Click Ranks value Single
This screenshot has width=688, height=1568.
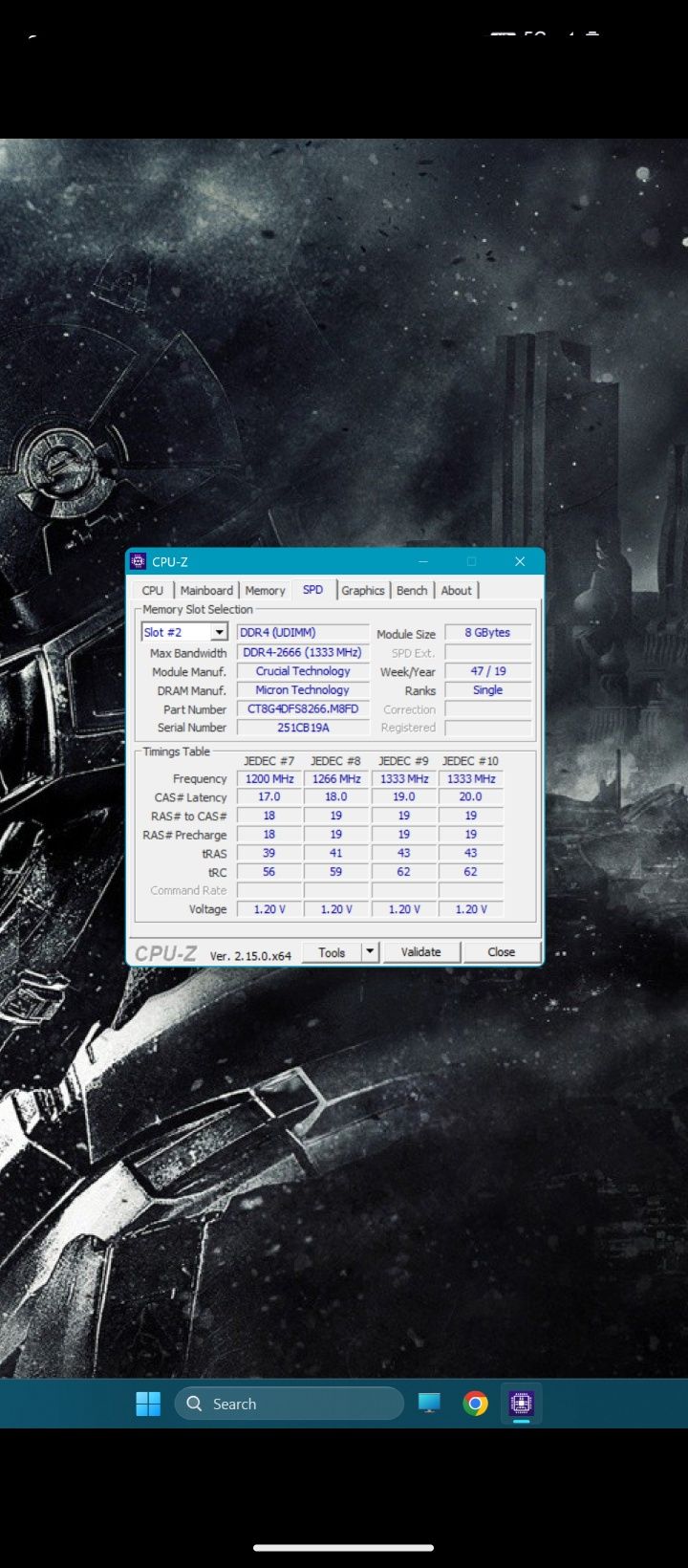point(487,689)
